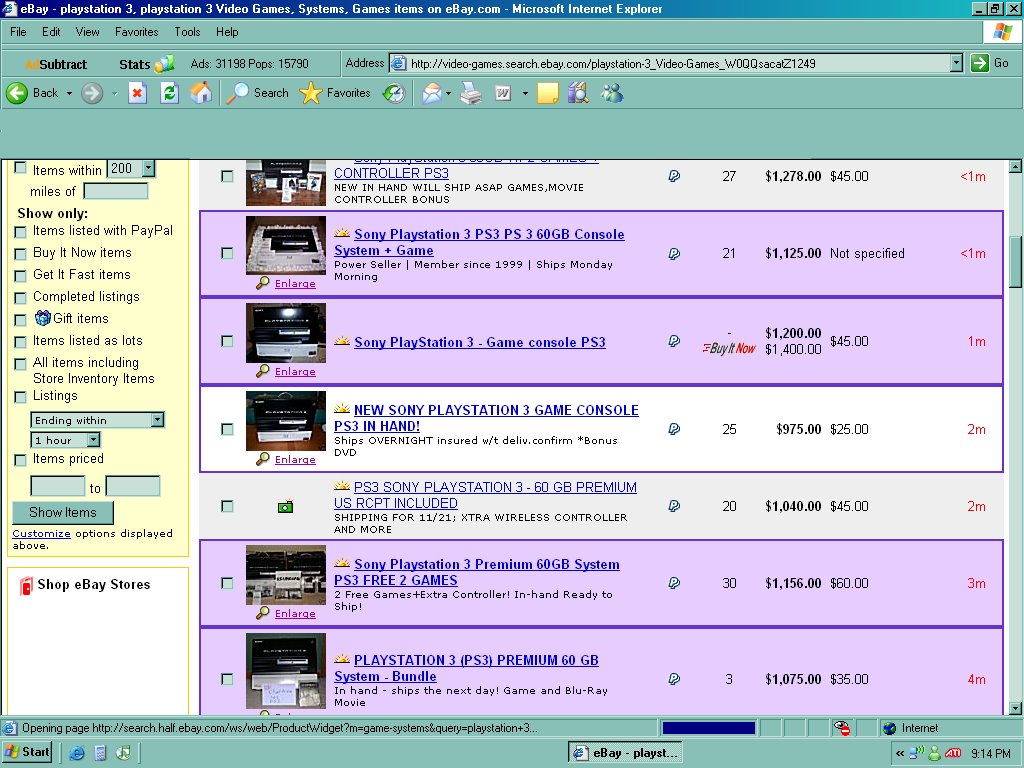Expand the Address bar history dropdown
Viewport: 1024px width, 768px height.
coord(957,63)
